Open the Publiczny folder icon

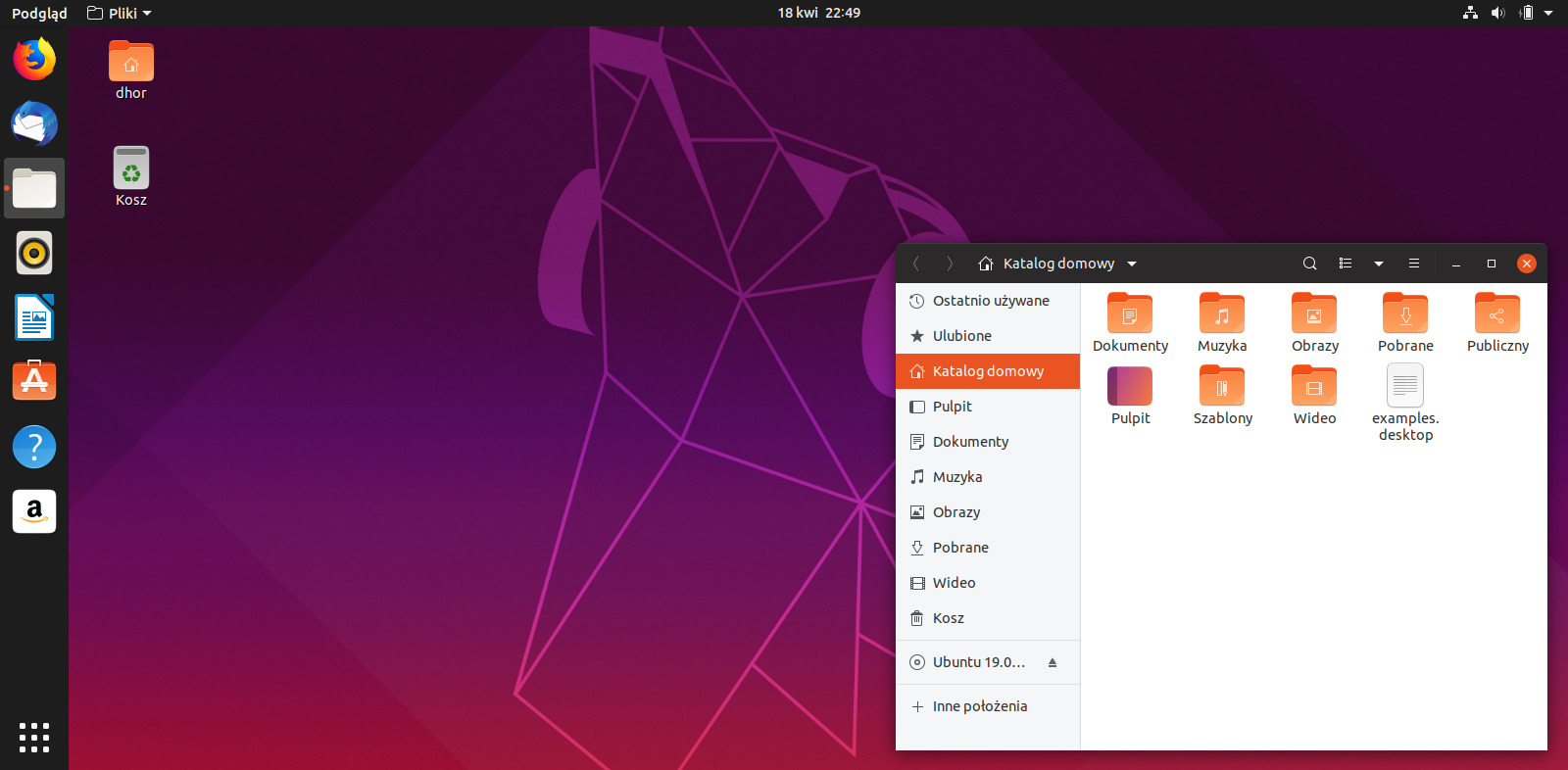1497,314
